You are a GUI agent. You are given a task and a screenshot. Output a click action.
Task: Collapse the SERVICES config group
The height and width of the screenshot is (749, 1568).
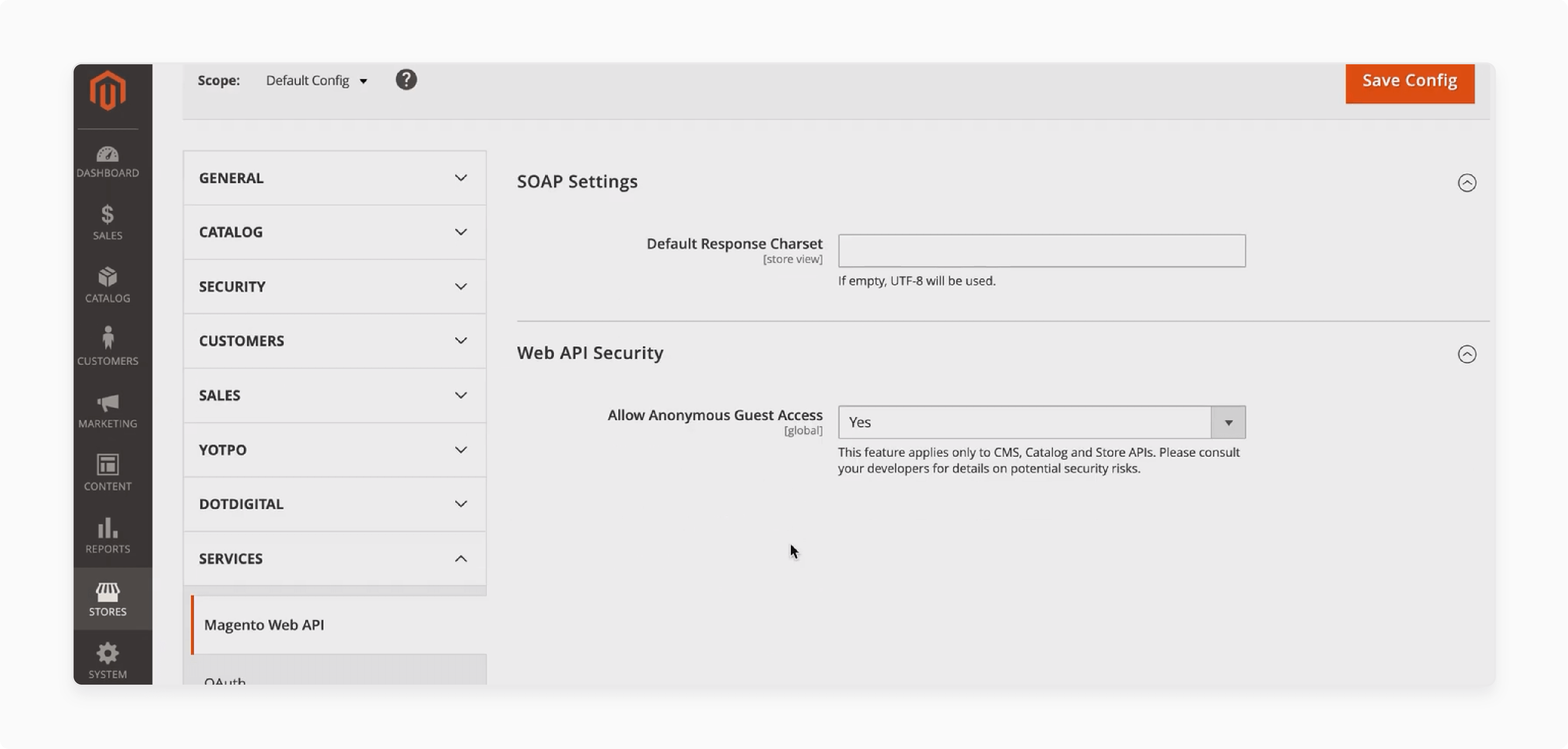coord(335,559)
